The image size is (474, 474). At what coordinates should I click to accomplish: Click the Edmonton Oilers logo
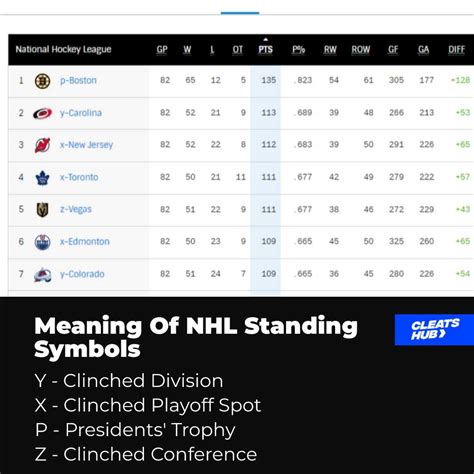42,242
